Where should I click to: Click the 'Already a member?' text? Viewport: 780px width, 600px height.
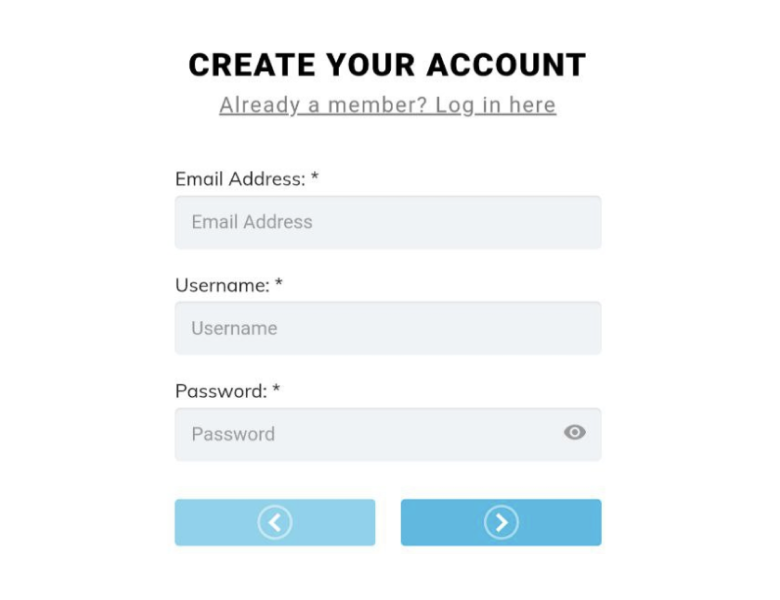pos(325,105)
